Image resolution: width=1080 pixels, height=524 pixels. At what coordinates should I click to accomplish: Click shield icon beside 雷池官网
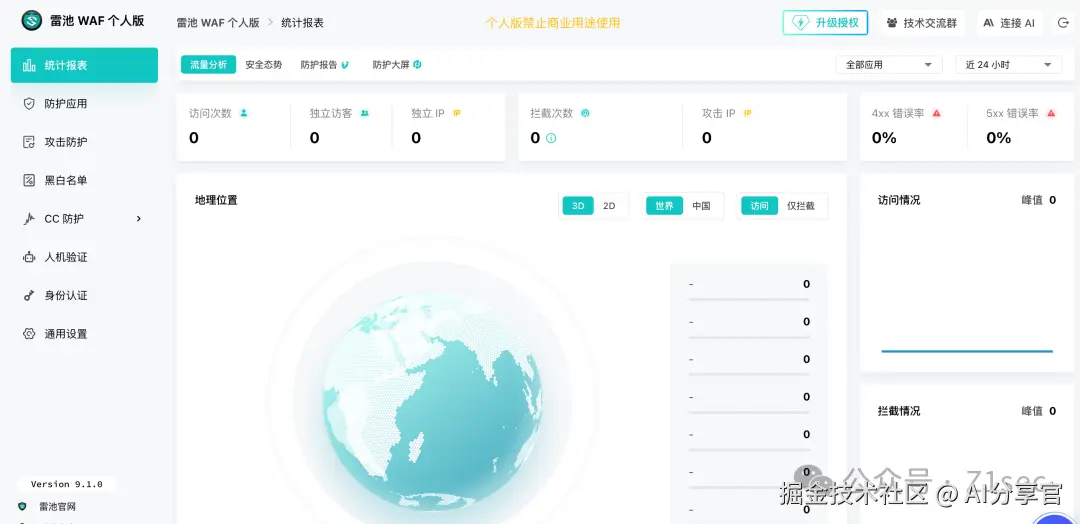click(23, 507)
